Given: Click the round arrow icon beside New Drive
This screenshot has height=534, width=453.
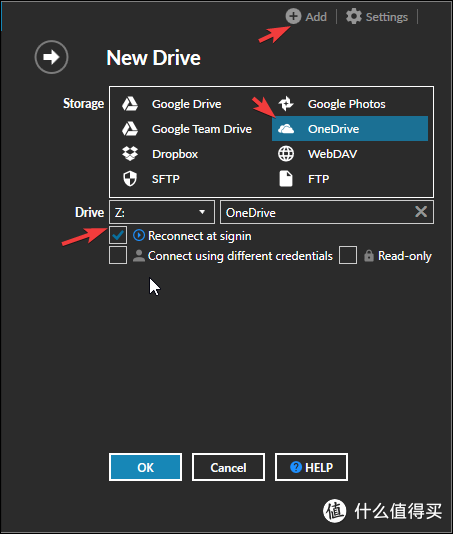Looking at the screenshot, I should pyautogui.click(x=51, y=57).
